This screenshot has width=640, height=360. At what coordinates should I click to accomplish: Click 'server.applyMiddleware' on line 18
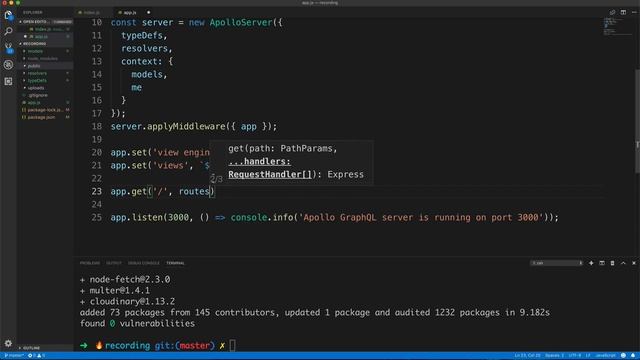pos(168,127)
